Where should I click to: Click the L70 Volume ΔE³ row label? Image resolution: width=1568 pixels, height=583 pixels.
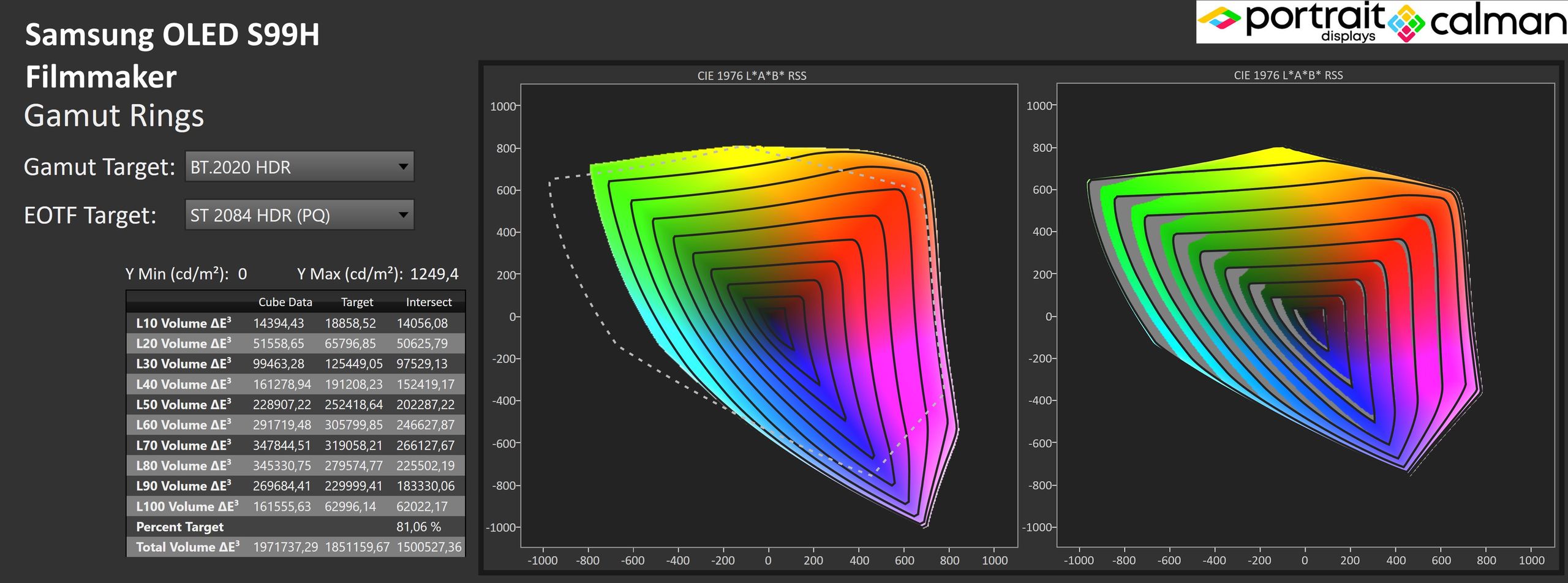[184, 445]
